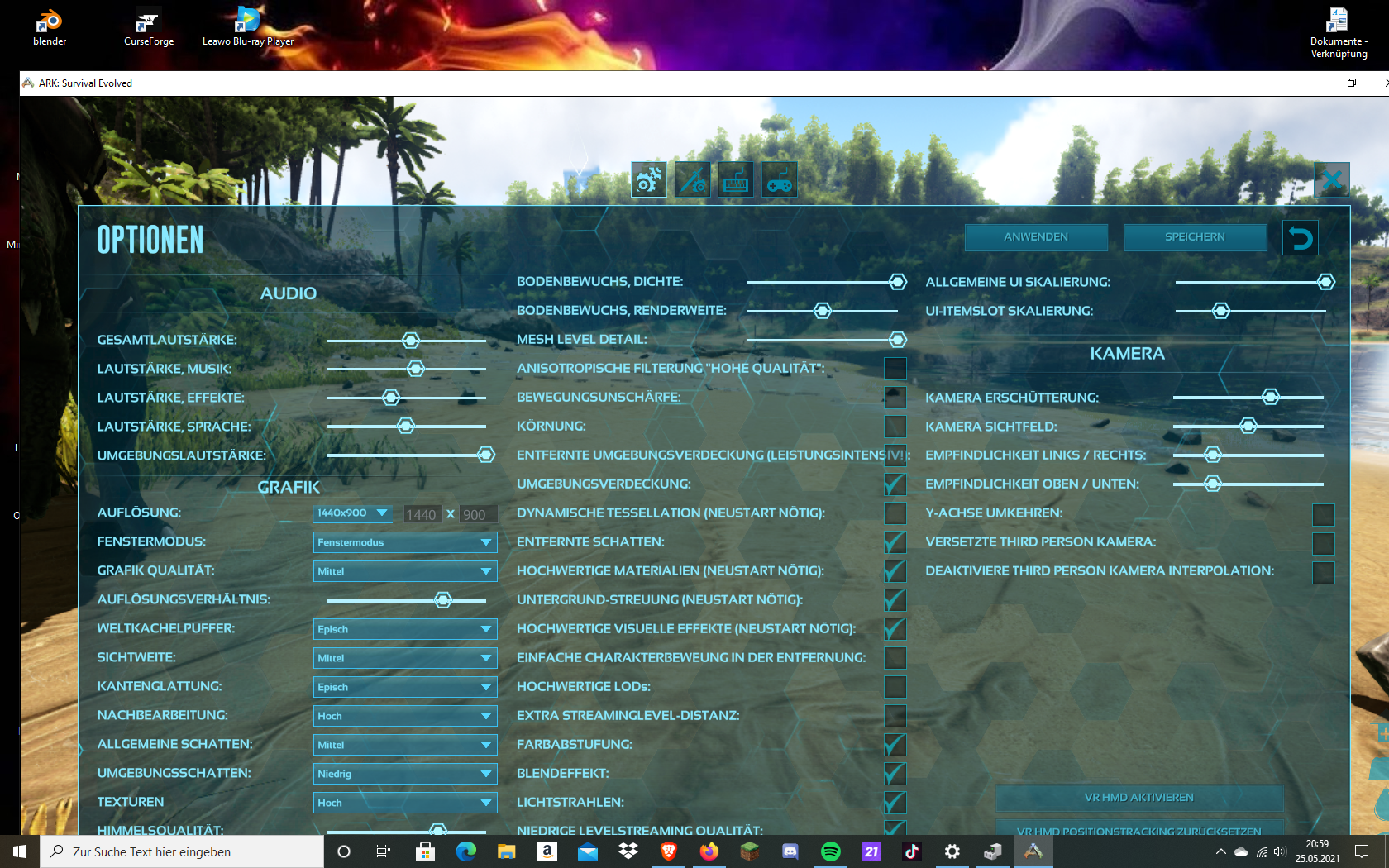Open Mail app from taskbar
The height and width of the screenshot is (868, 1389).
point(587,851)
